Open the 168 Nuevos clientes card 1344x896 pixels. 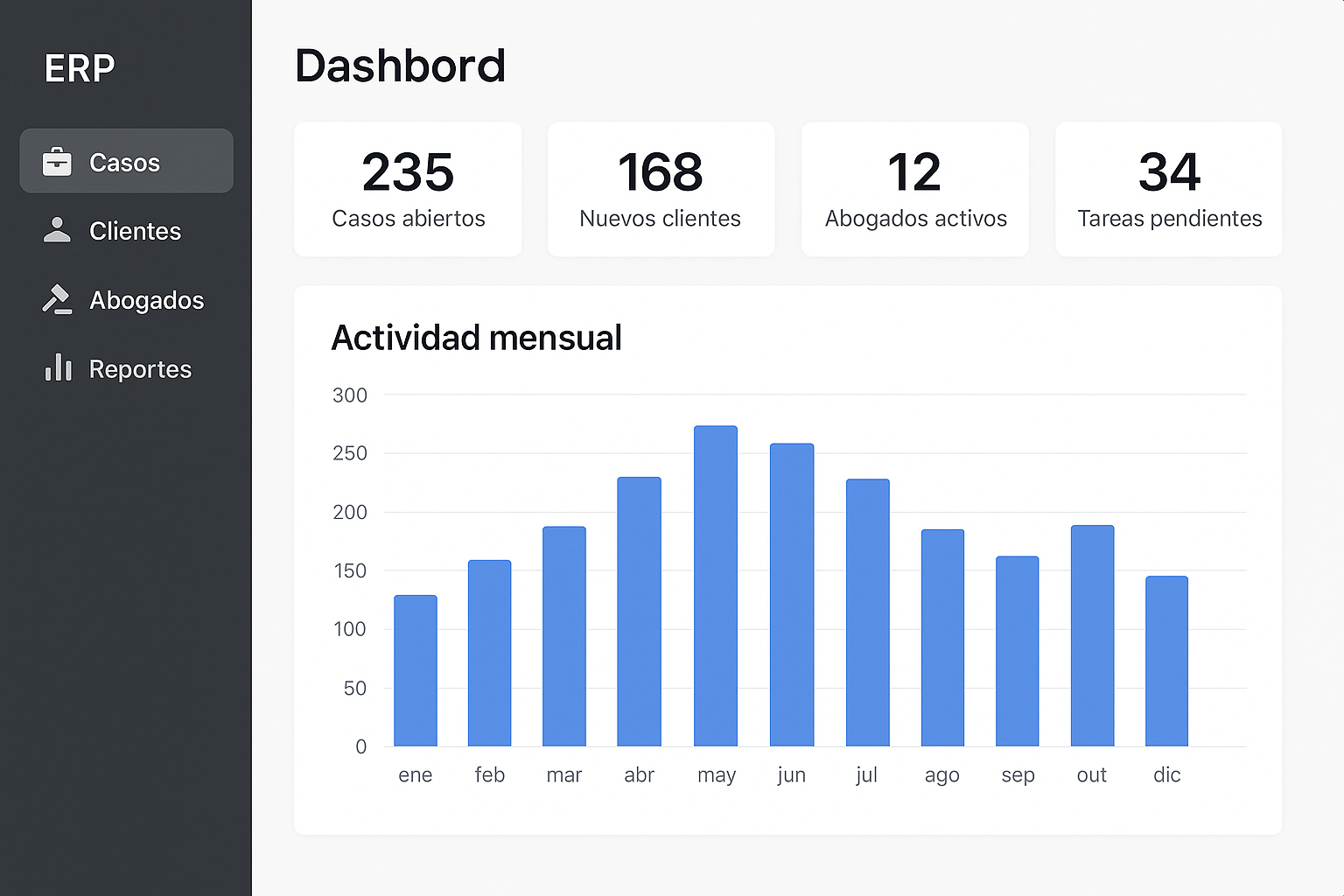pyautogui.click(x=661, y=189)
